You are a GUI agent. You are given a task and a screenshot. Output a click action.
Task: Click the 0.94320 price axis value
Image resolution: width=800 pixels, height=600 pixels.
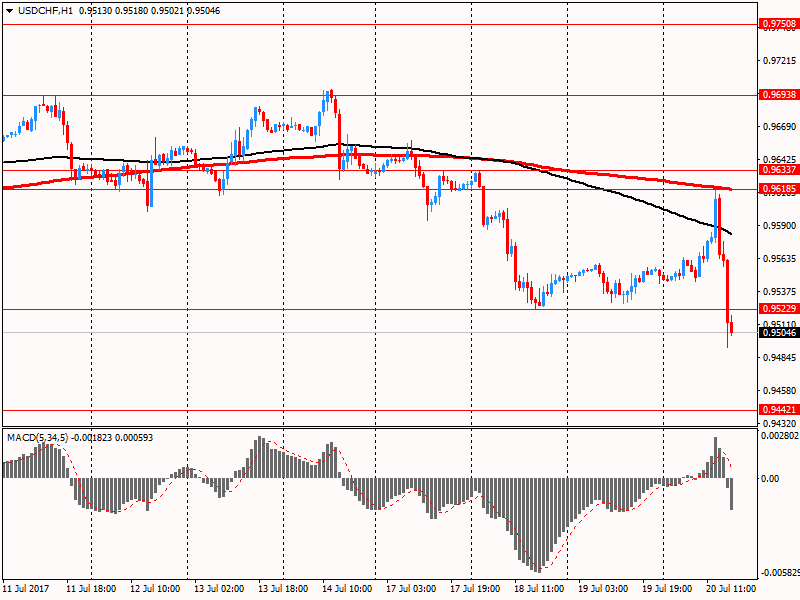tap(779, 423)
